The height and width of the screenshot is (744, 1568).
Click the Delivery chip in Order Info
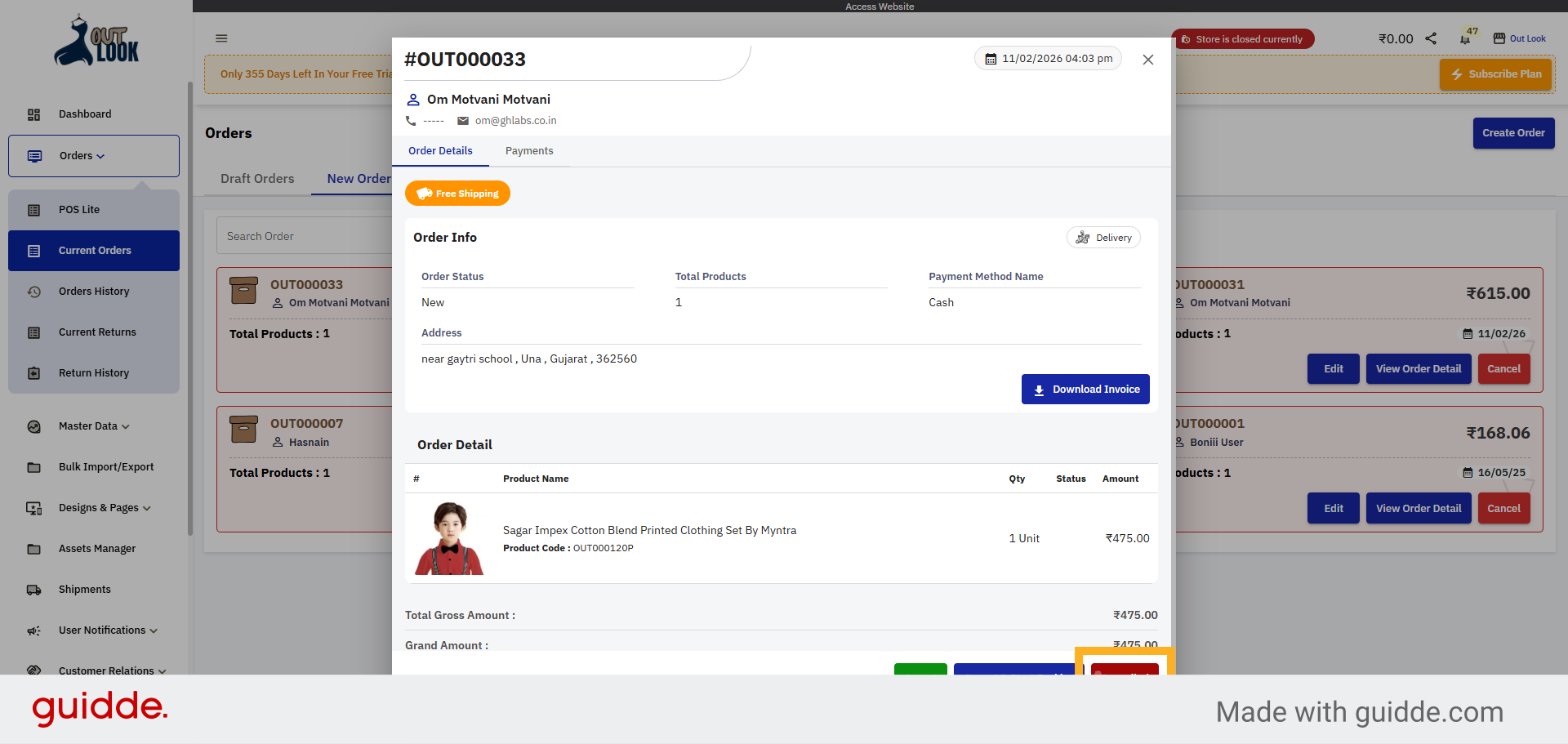tap(1103, 238)
